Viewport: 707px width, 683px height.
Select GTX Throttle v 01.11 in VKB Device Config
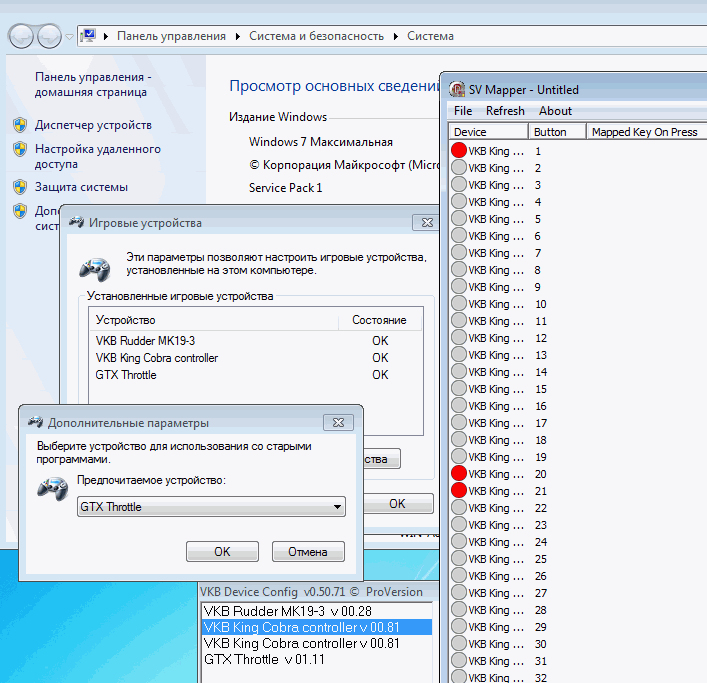317,660
